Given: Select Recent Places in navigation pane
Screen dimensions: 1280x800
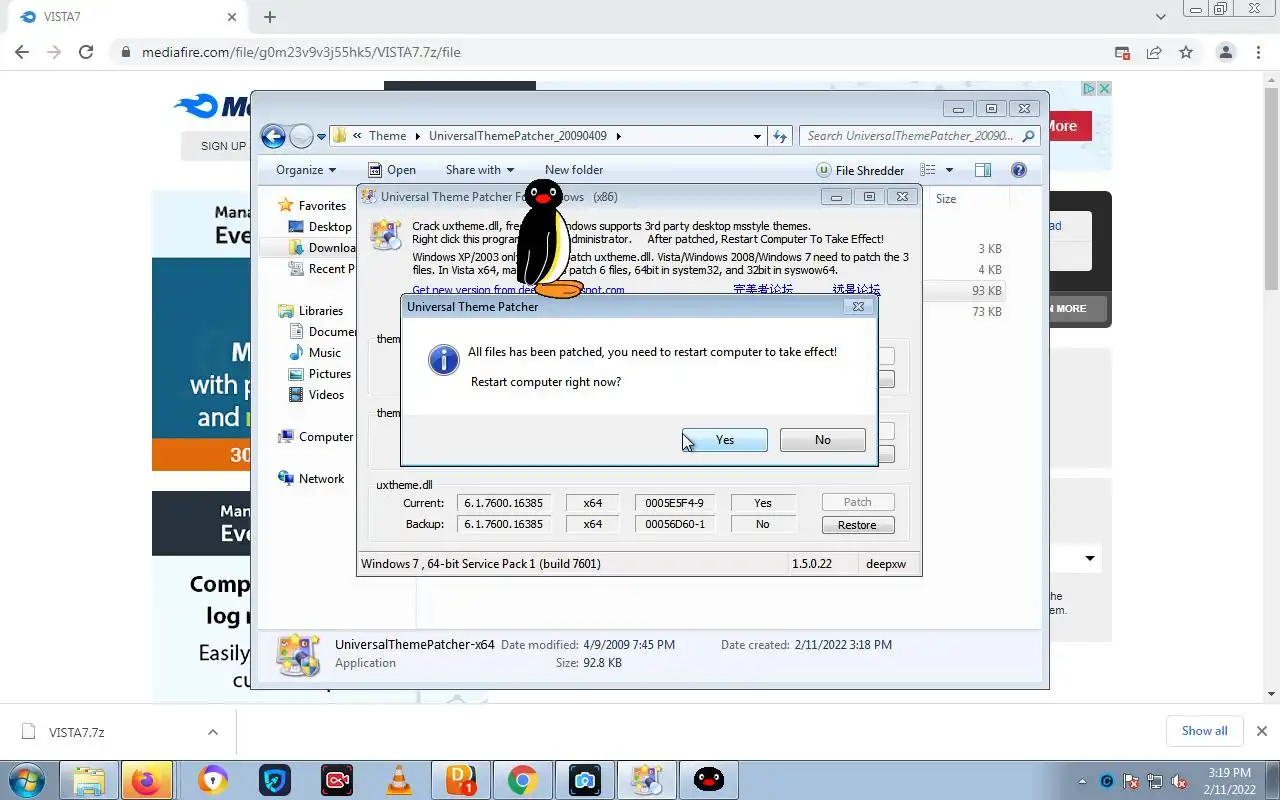Looking at the screenshot, I should pyautogui.click(x=322, y=269).
